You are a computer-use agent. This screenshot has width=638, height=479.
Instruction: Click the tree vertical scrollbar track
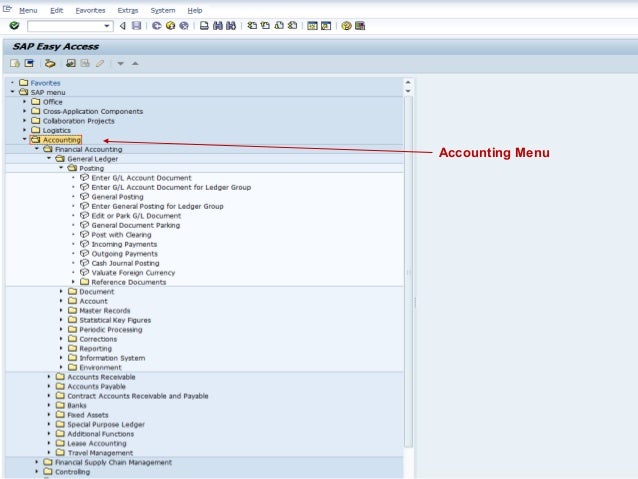[x=409, y=271]
